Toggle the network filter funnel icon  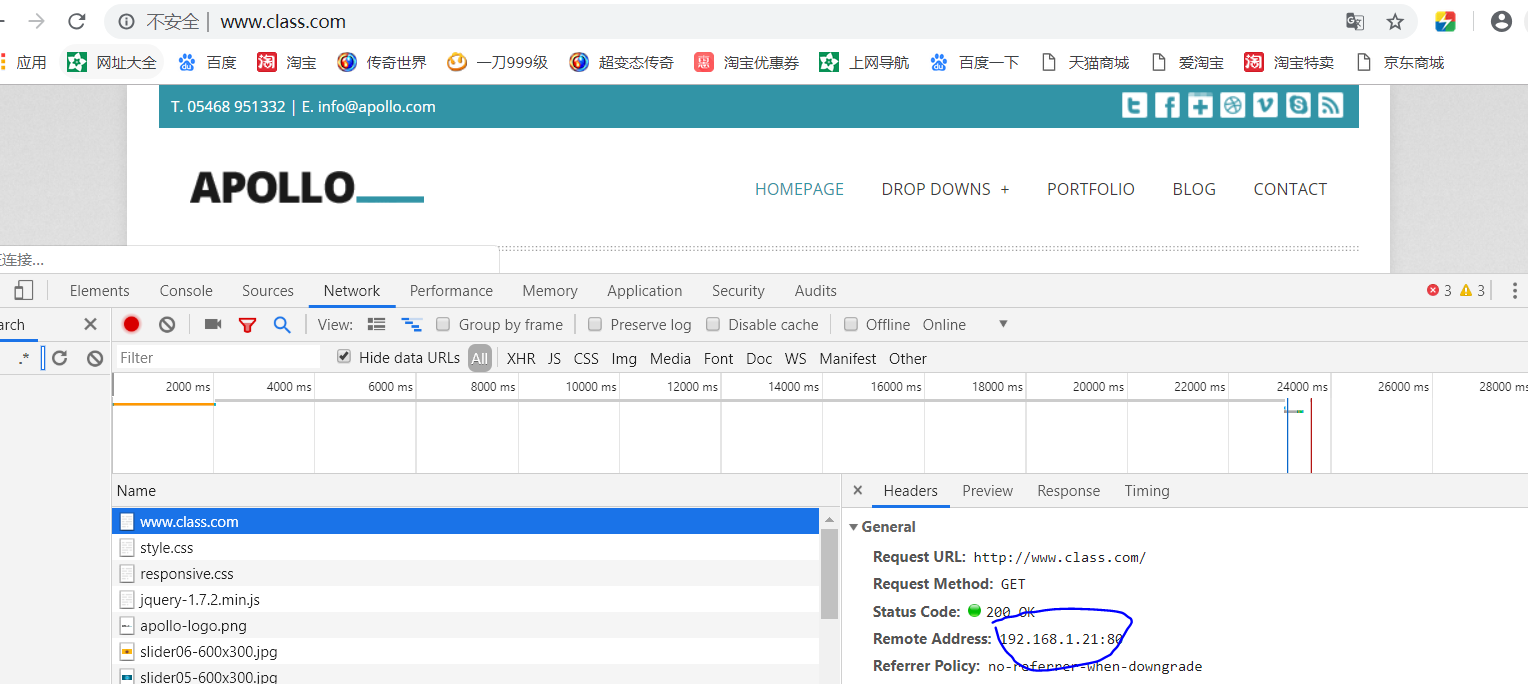(x=247, y=324)
